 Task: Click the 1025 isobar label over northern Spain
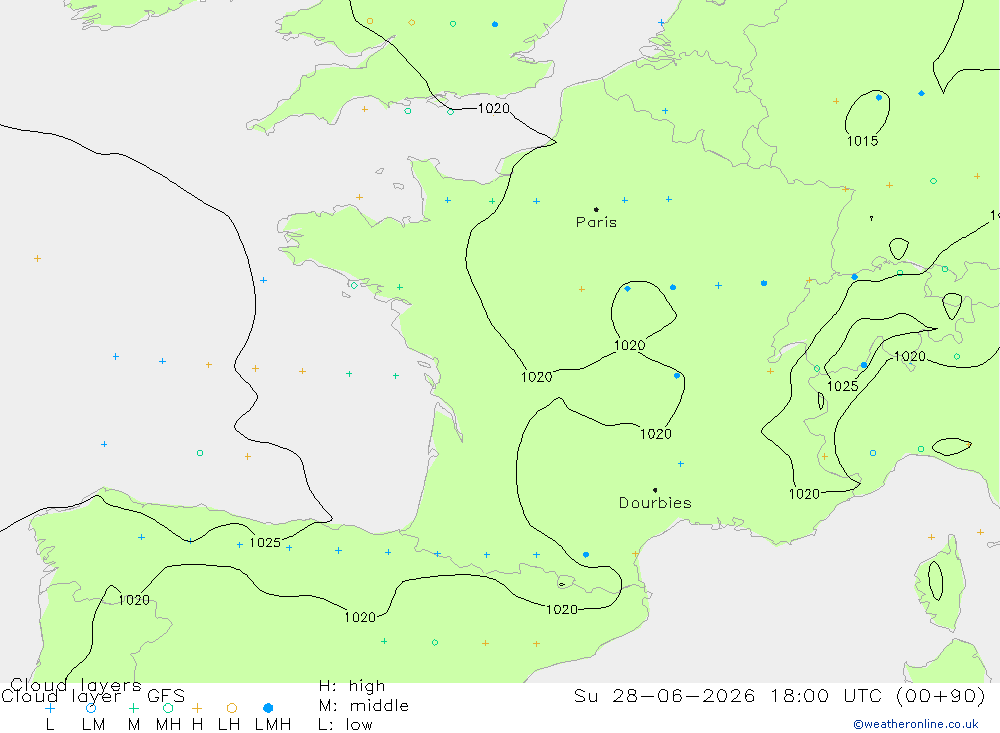265,543
